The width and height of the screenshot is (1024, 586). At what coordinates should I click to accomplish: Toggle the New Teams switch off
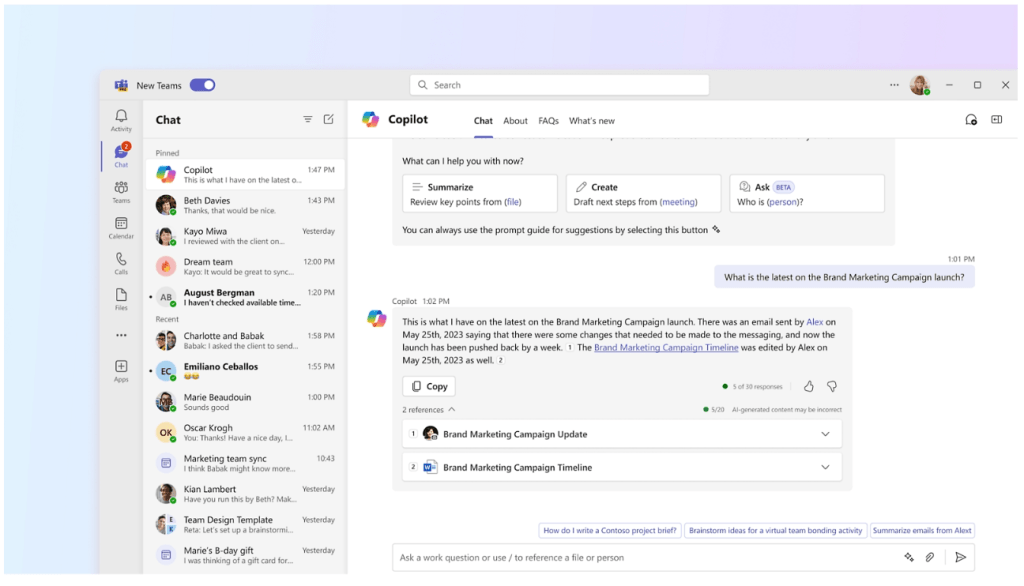(202, 85)
